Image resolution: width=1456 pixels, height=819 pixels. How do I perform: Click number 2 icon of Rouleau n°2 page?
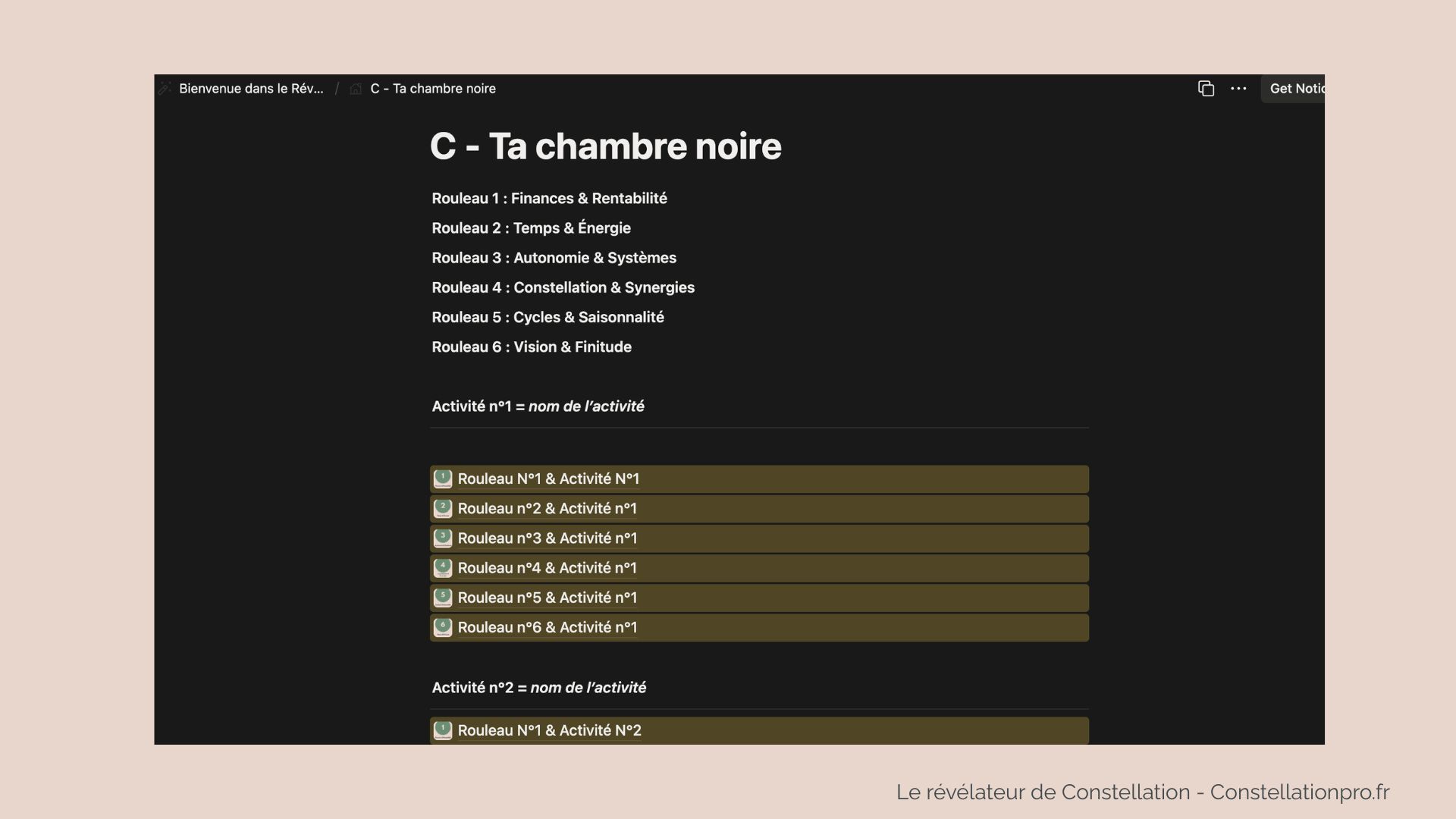[x=443, y=508]
